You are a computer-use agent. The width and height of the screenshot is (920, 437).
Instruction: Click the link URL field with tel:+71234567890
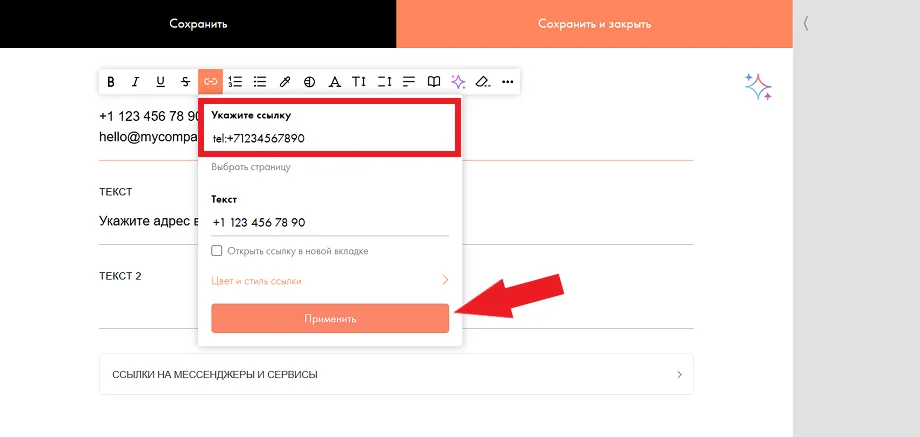point(330,139)
